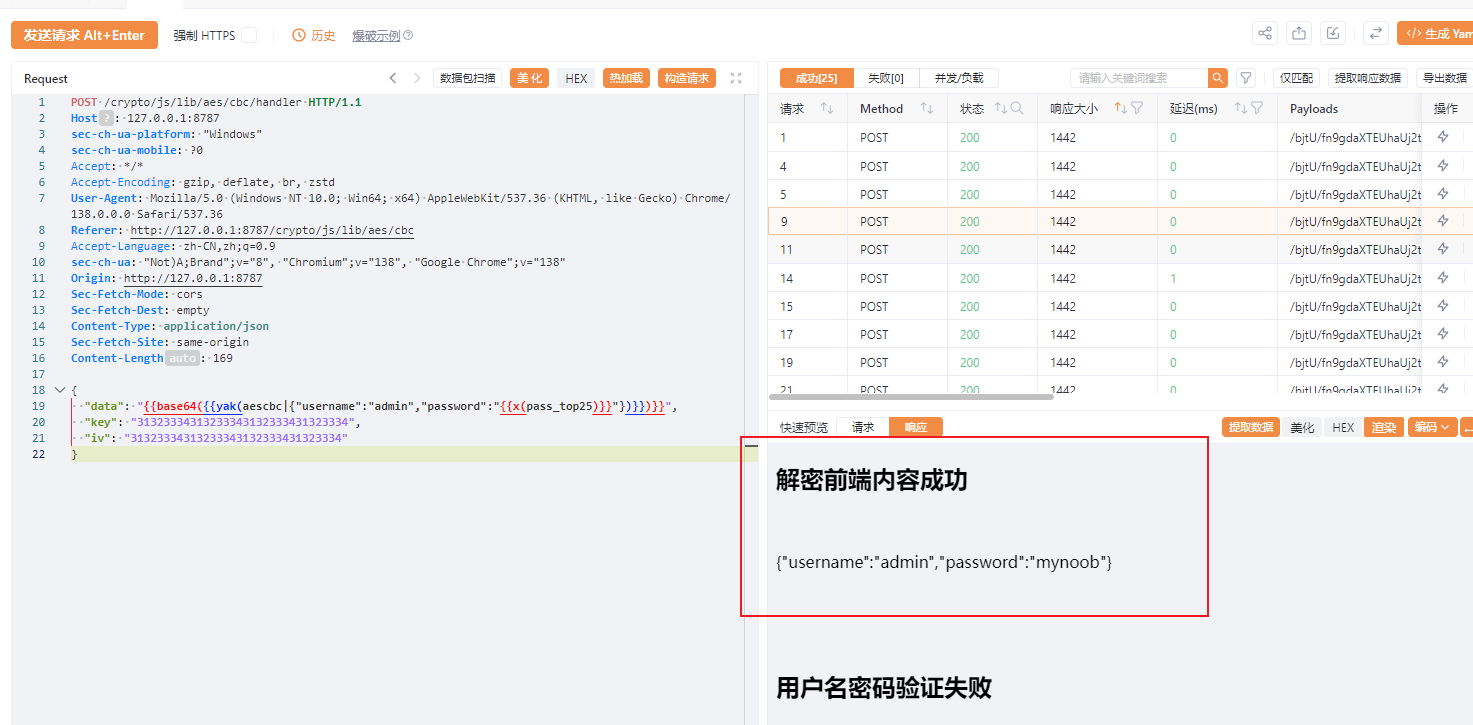Image resolution: width=1473 pixels, height=725 pixels.
Task: Click the Payloads column header
Action: coord(1313,108)
